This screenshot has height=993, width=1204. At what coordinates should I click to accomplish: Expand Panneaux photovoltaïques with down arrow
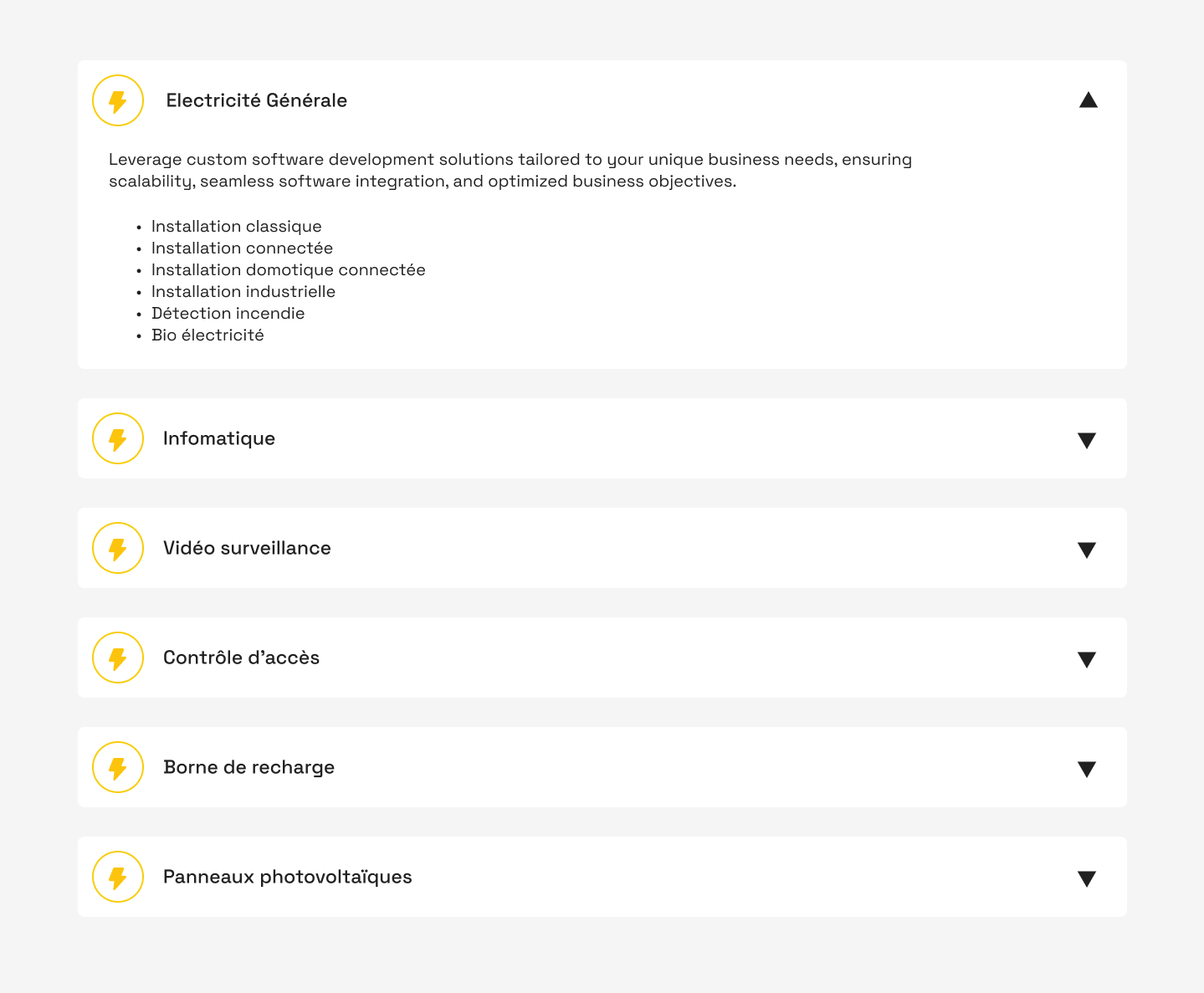(1086, 878)
